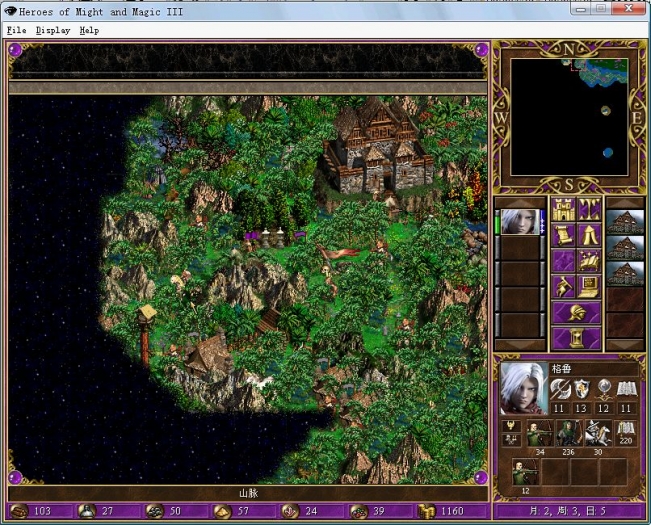Select the archer stack of 34
Screen dimensions: 651x525
point(540,433)
